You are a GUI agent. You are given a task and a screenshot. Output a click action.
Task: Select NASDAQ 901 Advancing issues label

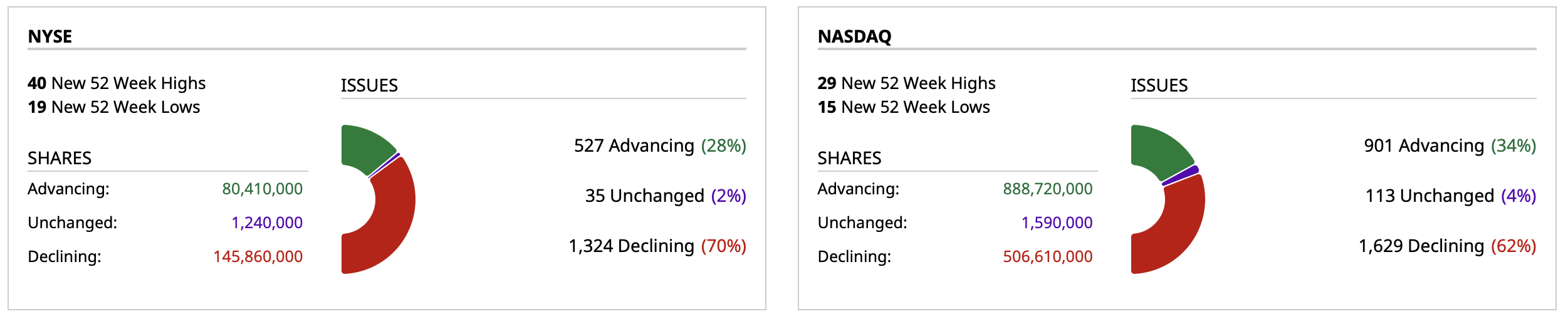pos(1449,145)
